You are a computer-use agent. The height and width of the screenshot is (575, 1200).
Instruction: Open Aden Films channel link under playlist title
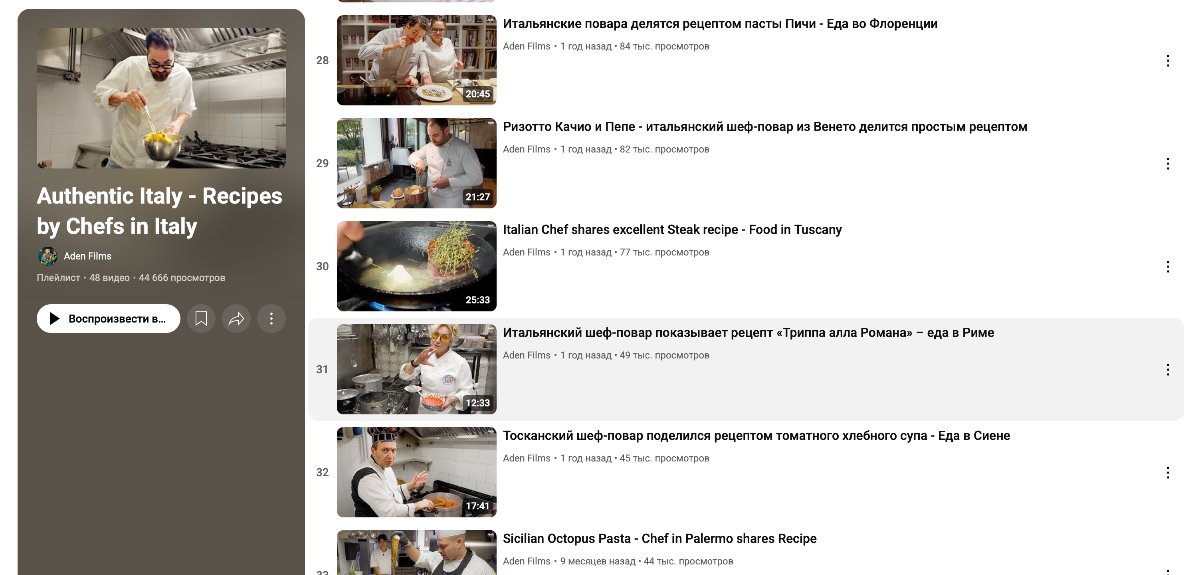click(x=88, y=256)
